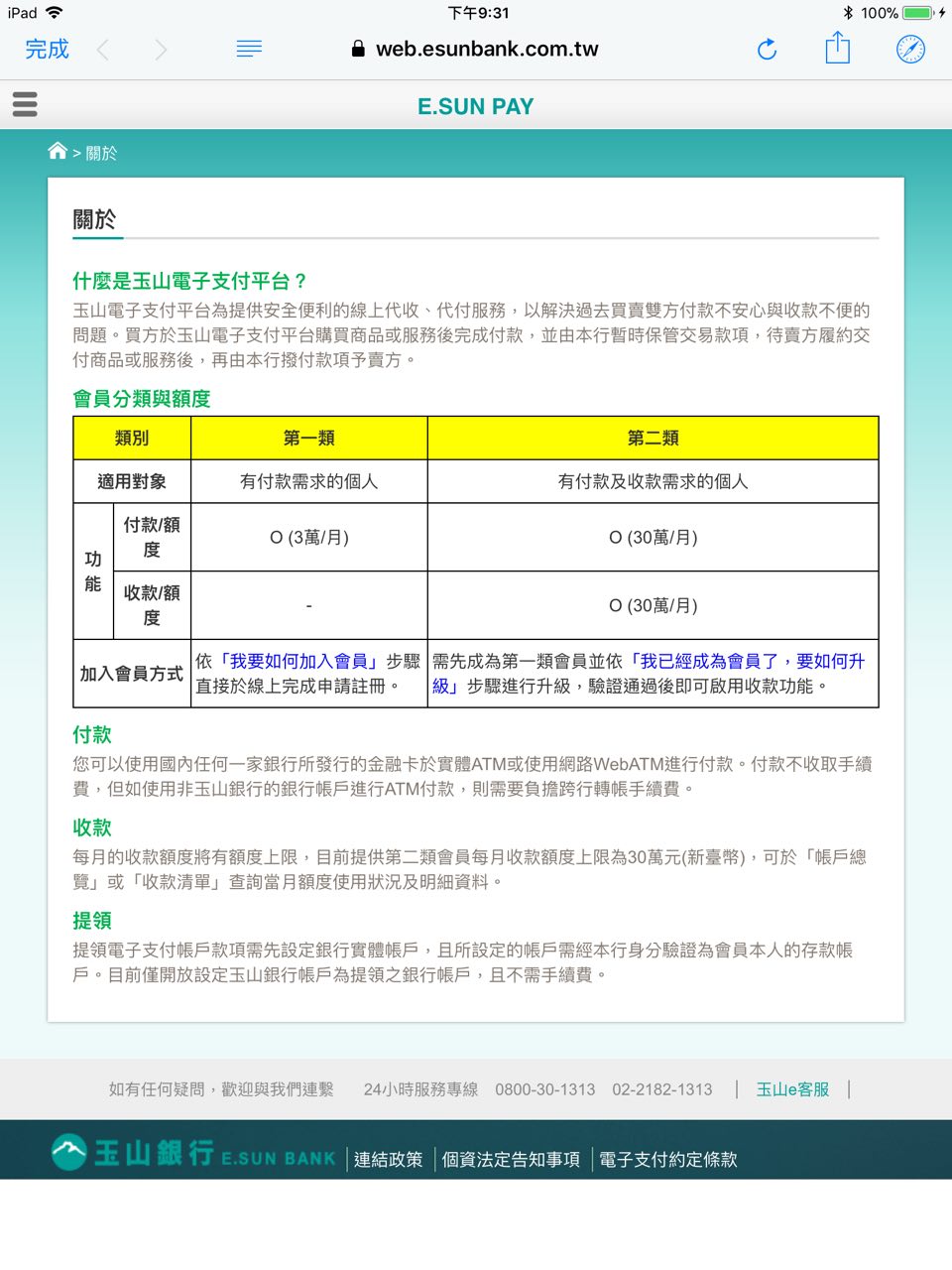The width and height of the screenshot is (952, 1270).
Task: Tap the home breadcrumb icon
Action: tap(58, 151)
